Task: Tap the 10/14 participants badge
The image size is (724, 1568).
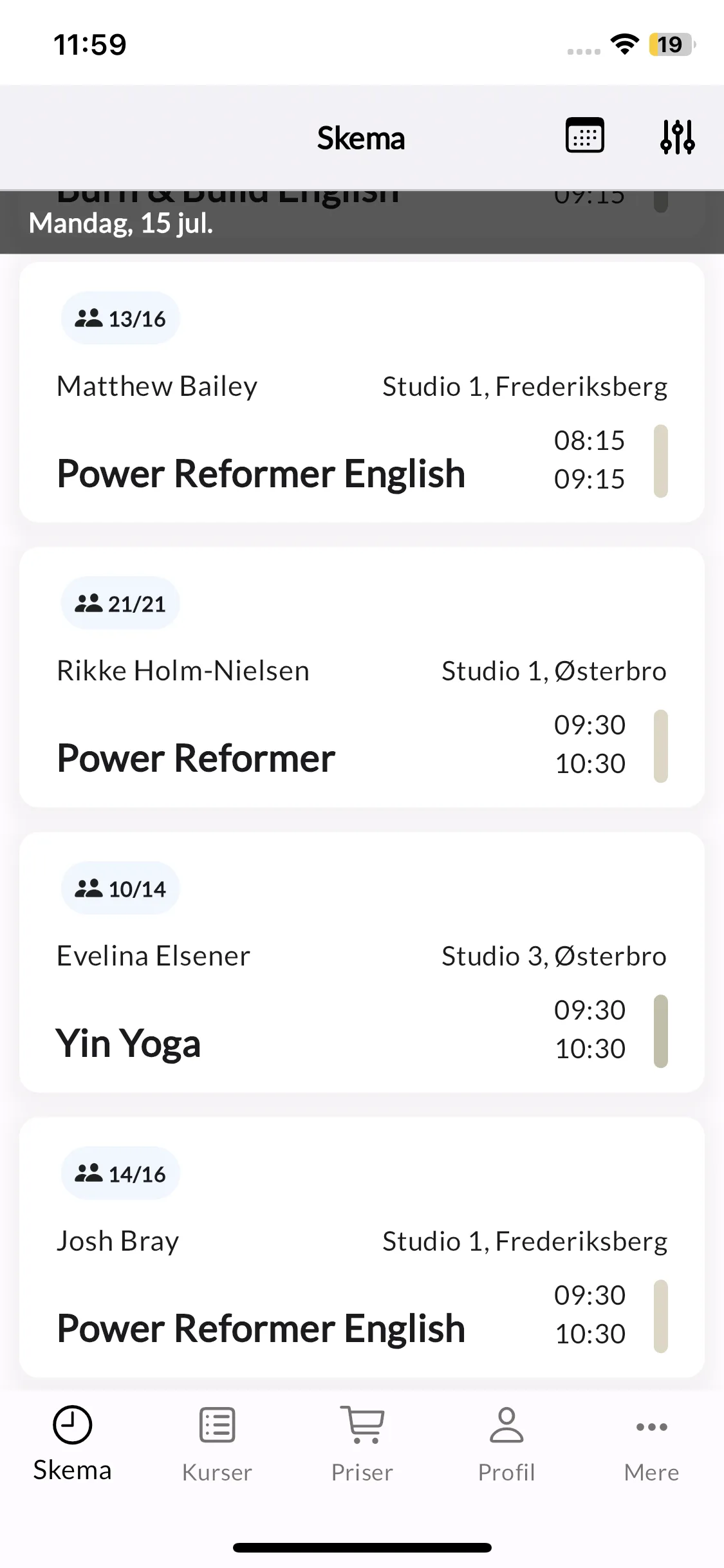Action: pyautogui.click(x=120, y=888)
